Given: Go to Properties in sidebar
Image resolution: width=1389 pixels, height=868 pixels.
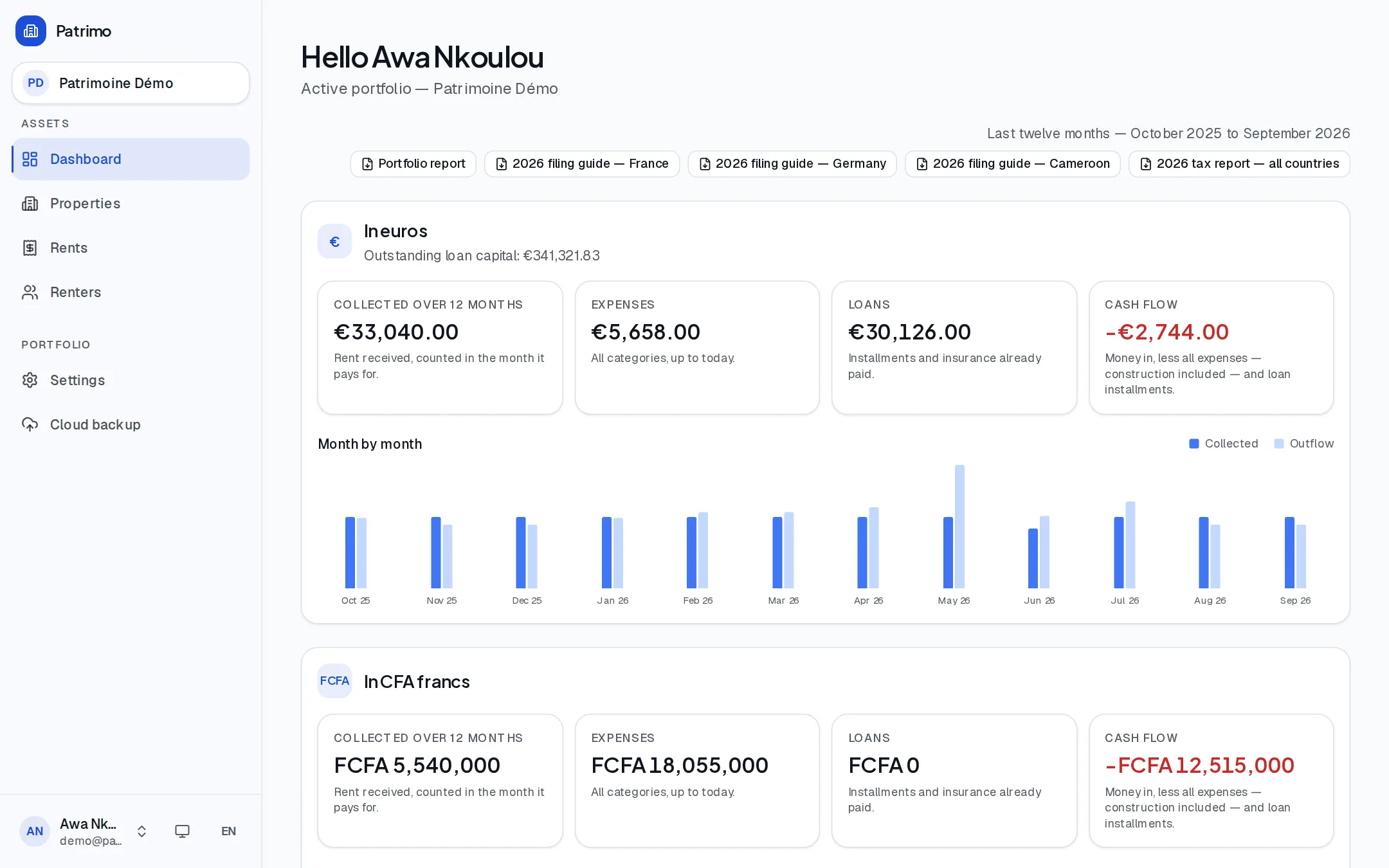Looking at the screenshot, I should coord(131,203).
